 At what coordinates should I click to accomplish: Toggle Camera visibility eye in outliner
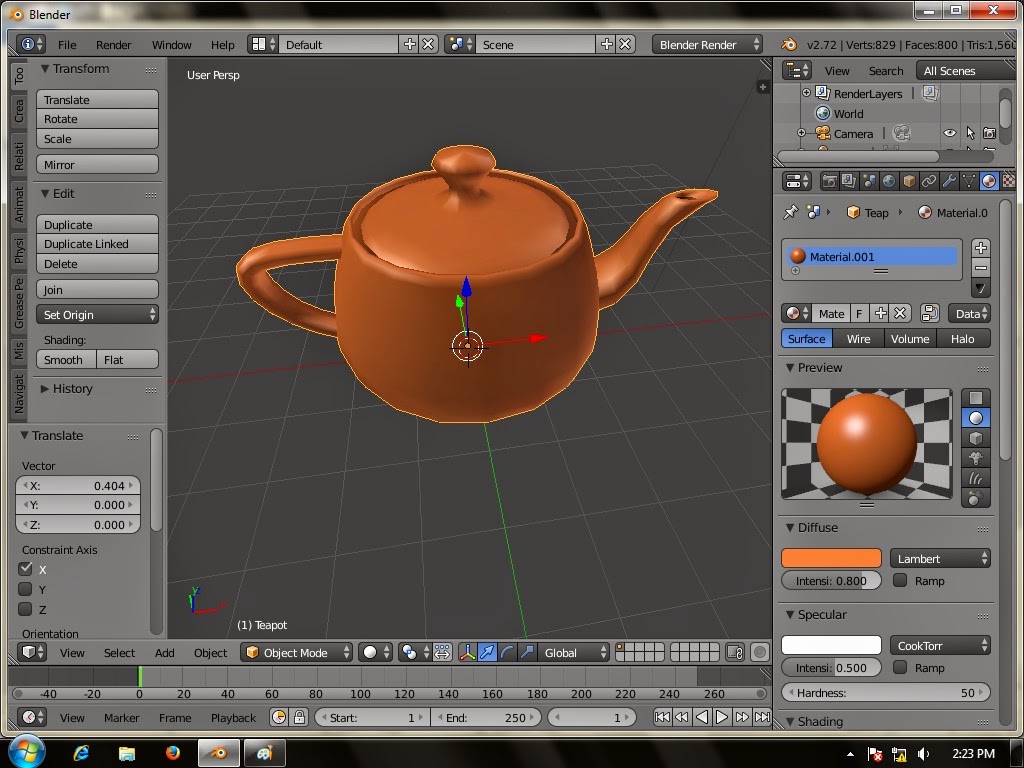tap(950, 133)
